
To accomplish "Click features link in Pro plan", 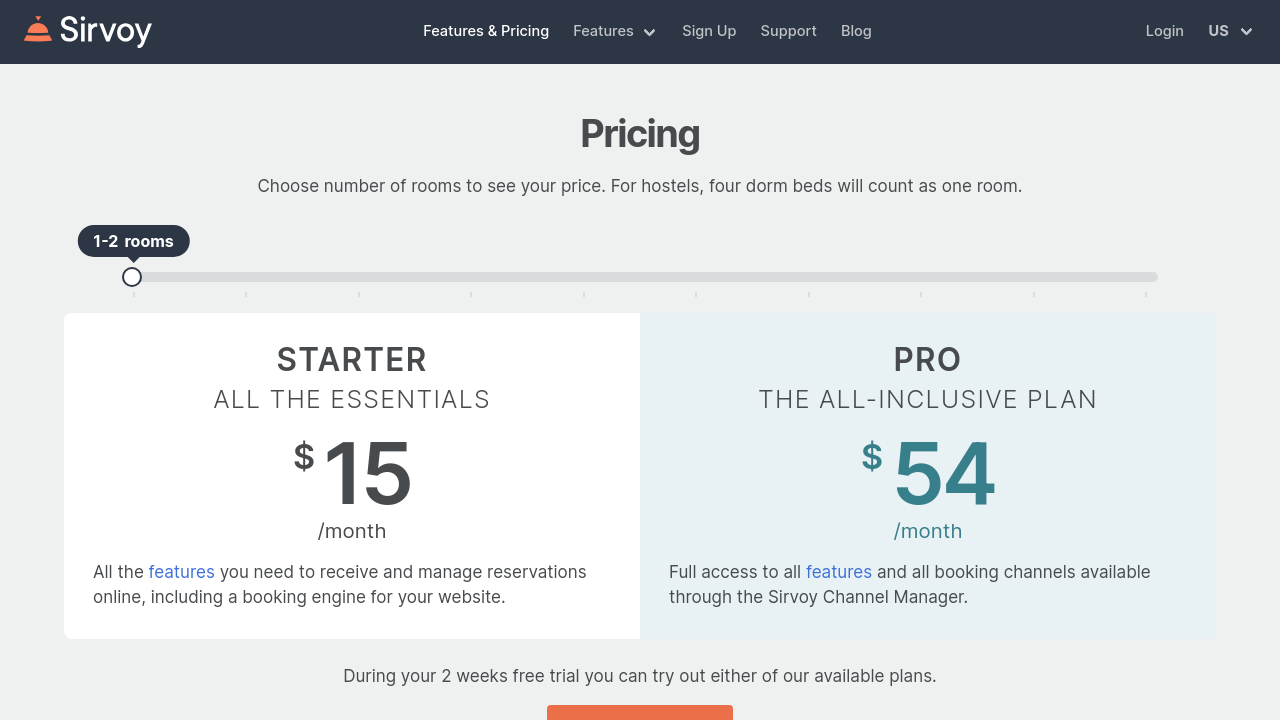I will pos(838,572).
